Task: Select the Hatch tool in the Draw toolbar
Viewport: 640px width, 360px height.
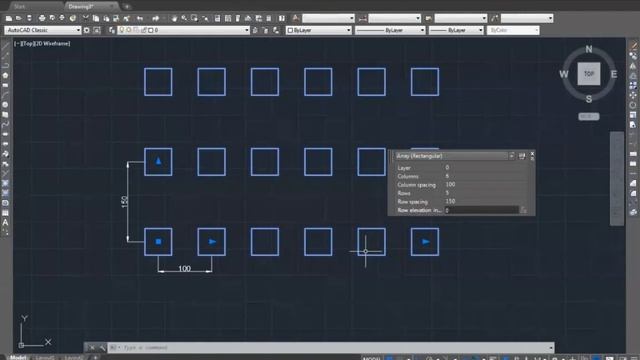Action: 5,183
